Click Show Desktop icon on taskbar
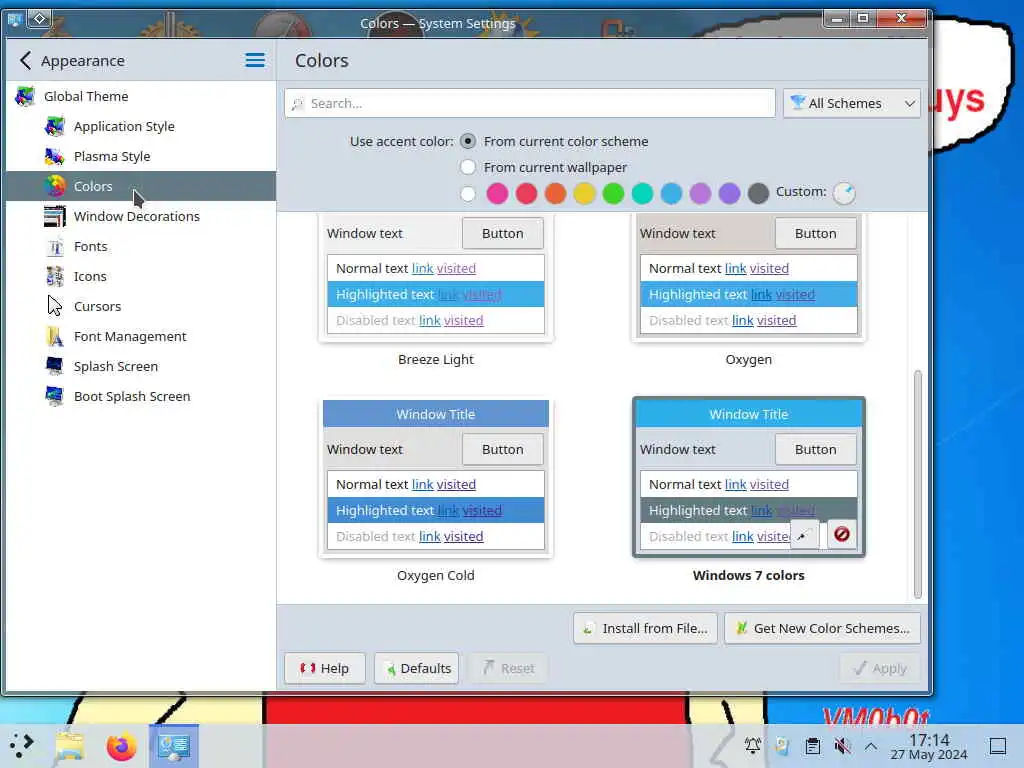The width and height of the screenshot is (1024, 768). (x=997, y=746)
